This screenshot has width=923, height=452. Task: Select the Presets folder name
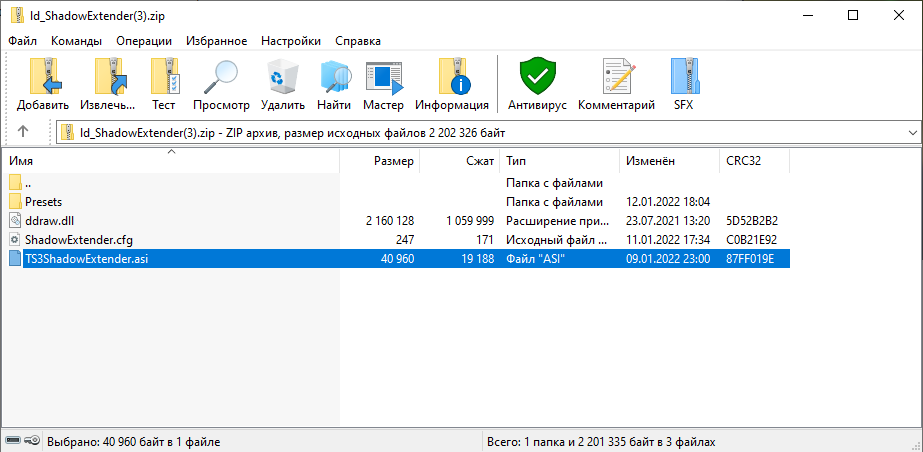(x=44, y=202)
